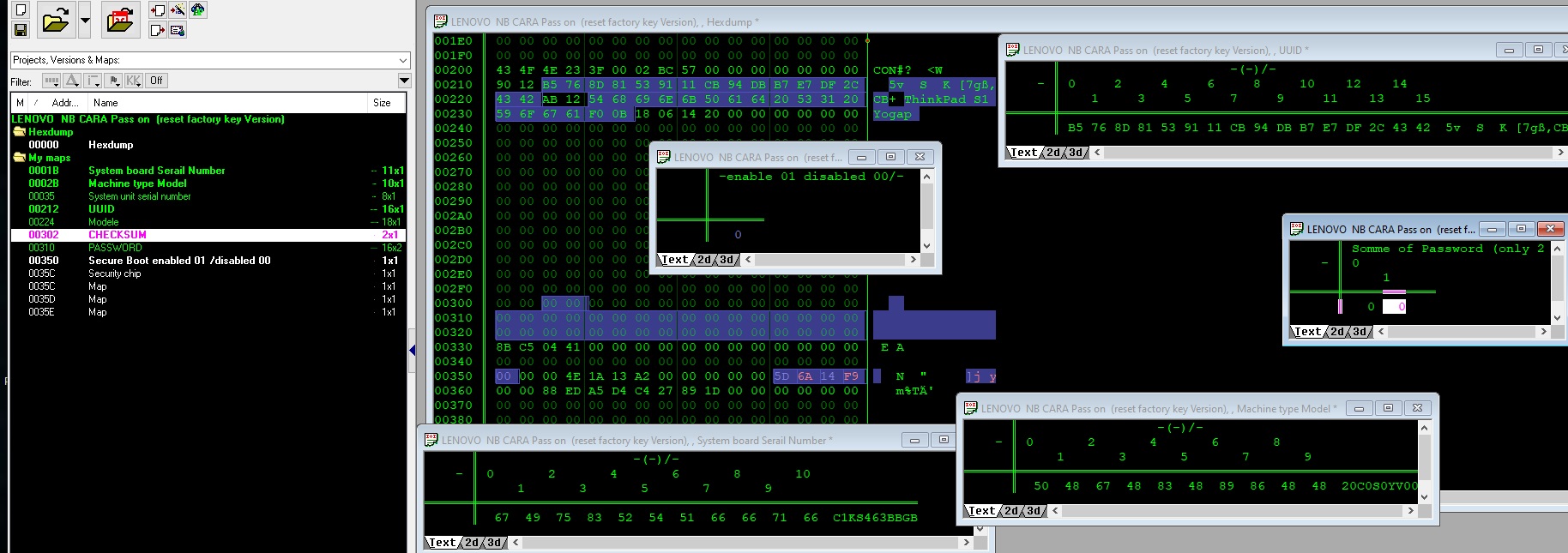The image size is (1568, 553).
Task: Switch Secure Boot window to 2d tab
Action: tap(703, 260)
